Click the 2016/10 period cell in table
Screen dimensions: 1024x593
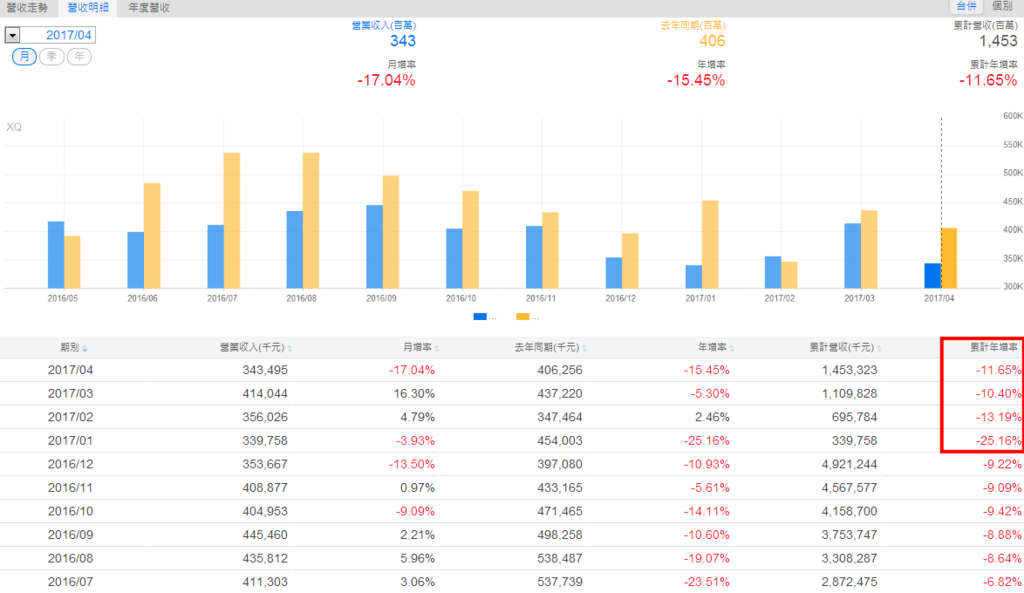(71, 511)
